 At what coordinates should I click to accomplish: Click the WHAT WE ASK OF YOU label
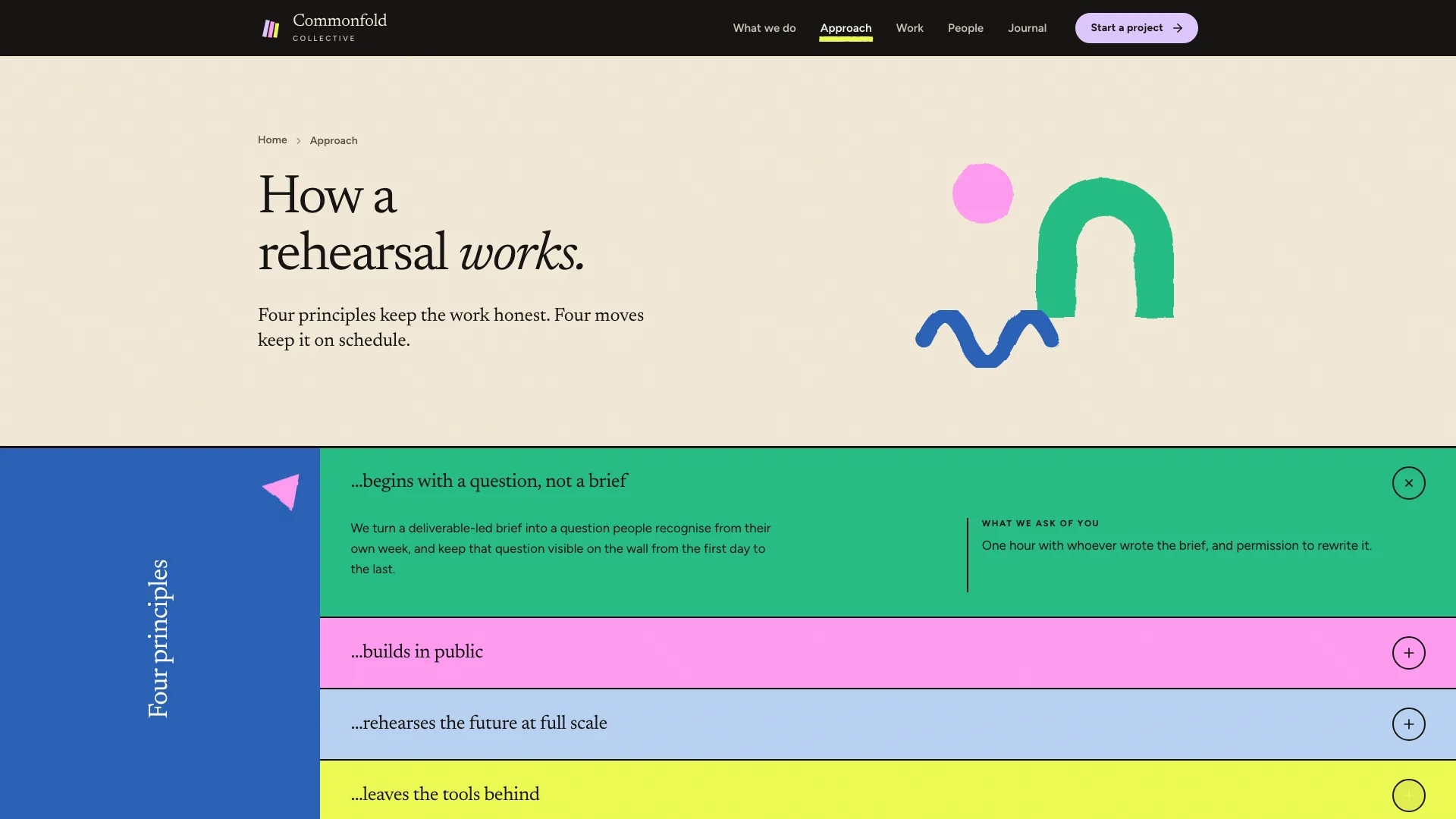(1040, 523)
